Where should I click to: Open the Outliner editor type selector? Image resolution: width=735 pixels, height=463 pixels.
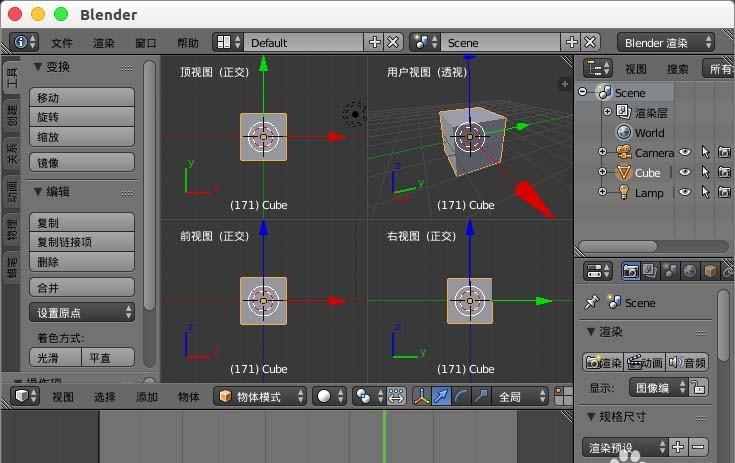point(598,69)
